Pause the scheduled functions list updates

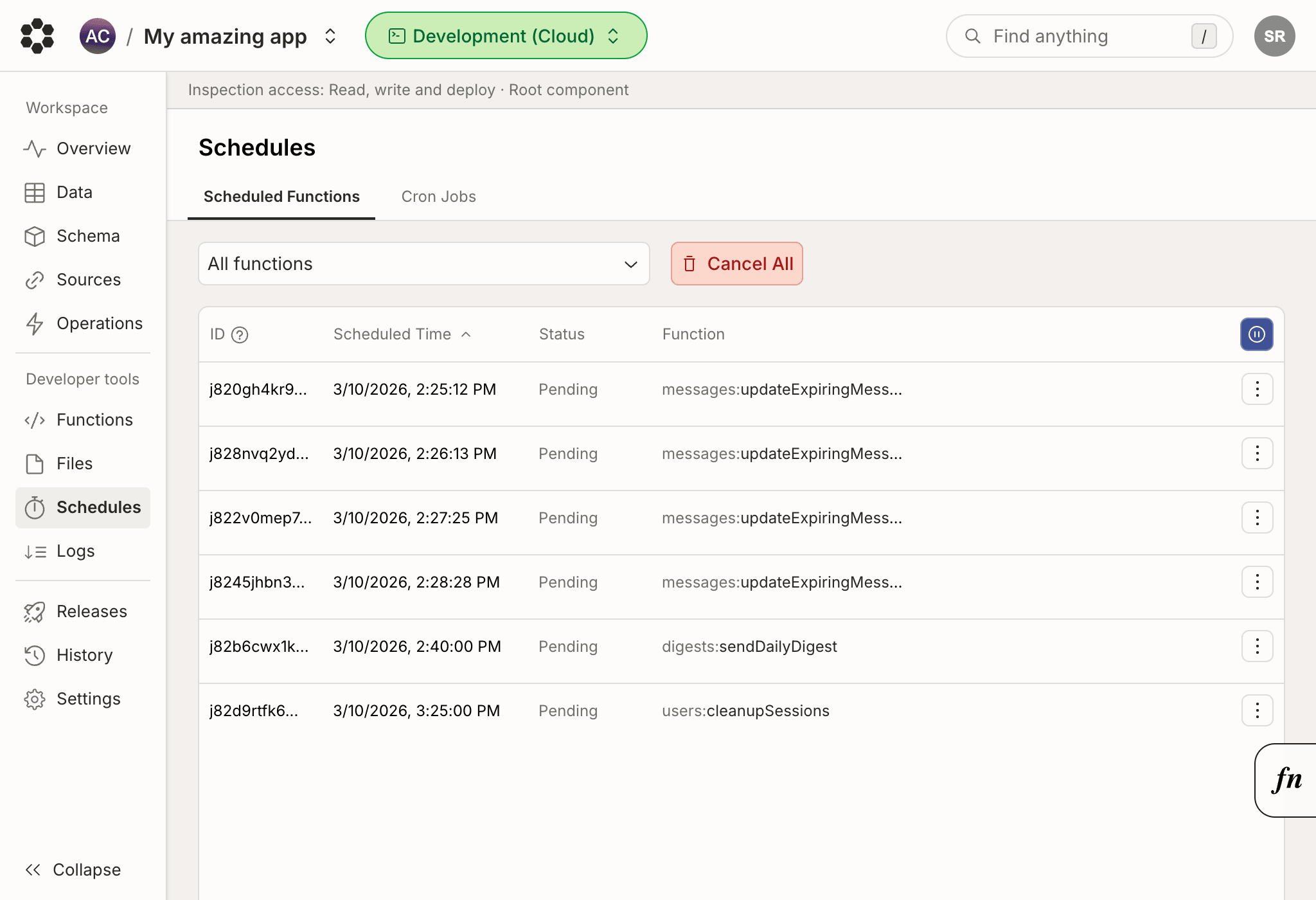pos(1256,334)
